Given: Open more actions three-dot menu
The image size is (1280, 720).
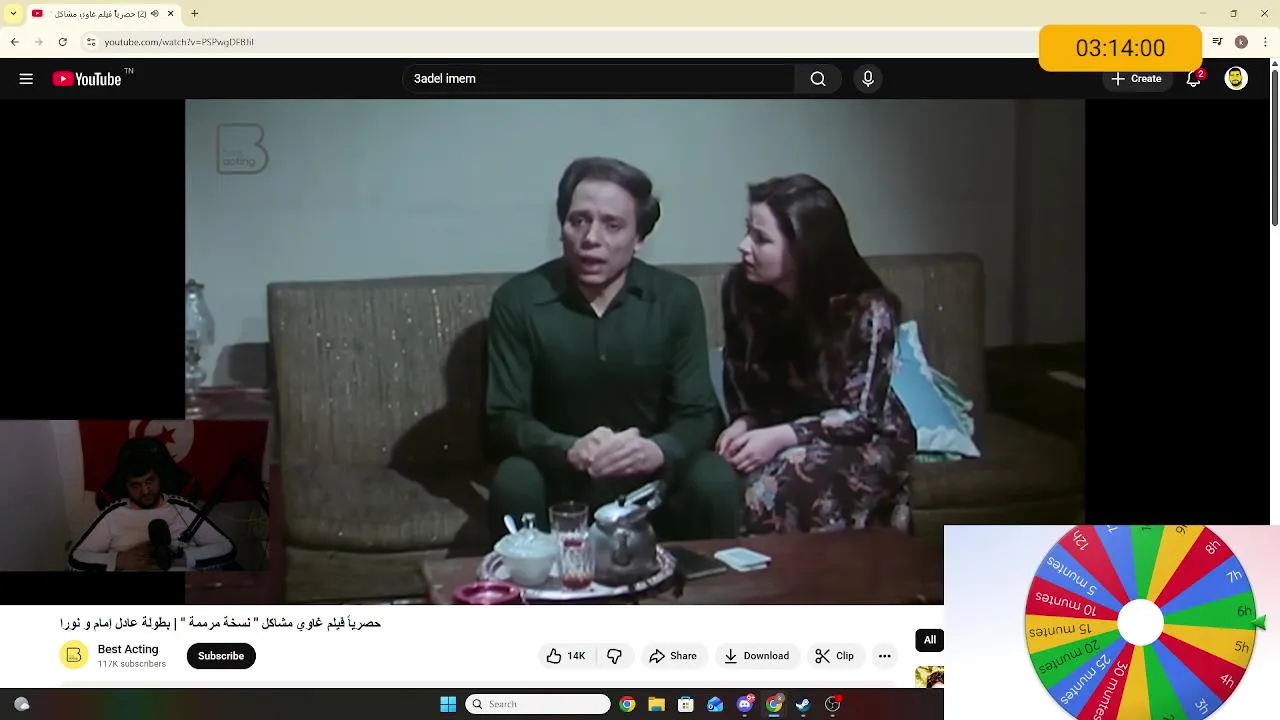Looking at the screenshot, I should (884, 656).
